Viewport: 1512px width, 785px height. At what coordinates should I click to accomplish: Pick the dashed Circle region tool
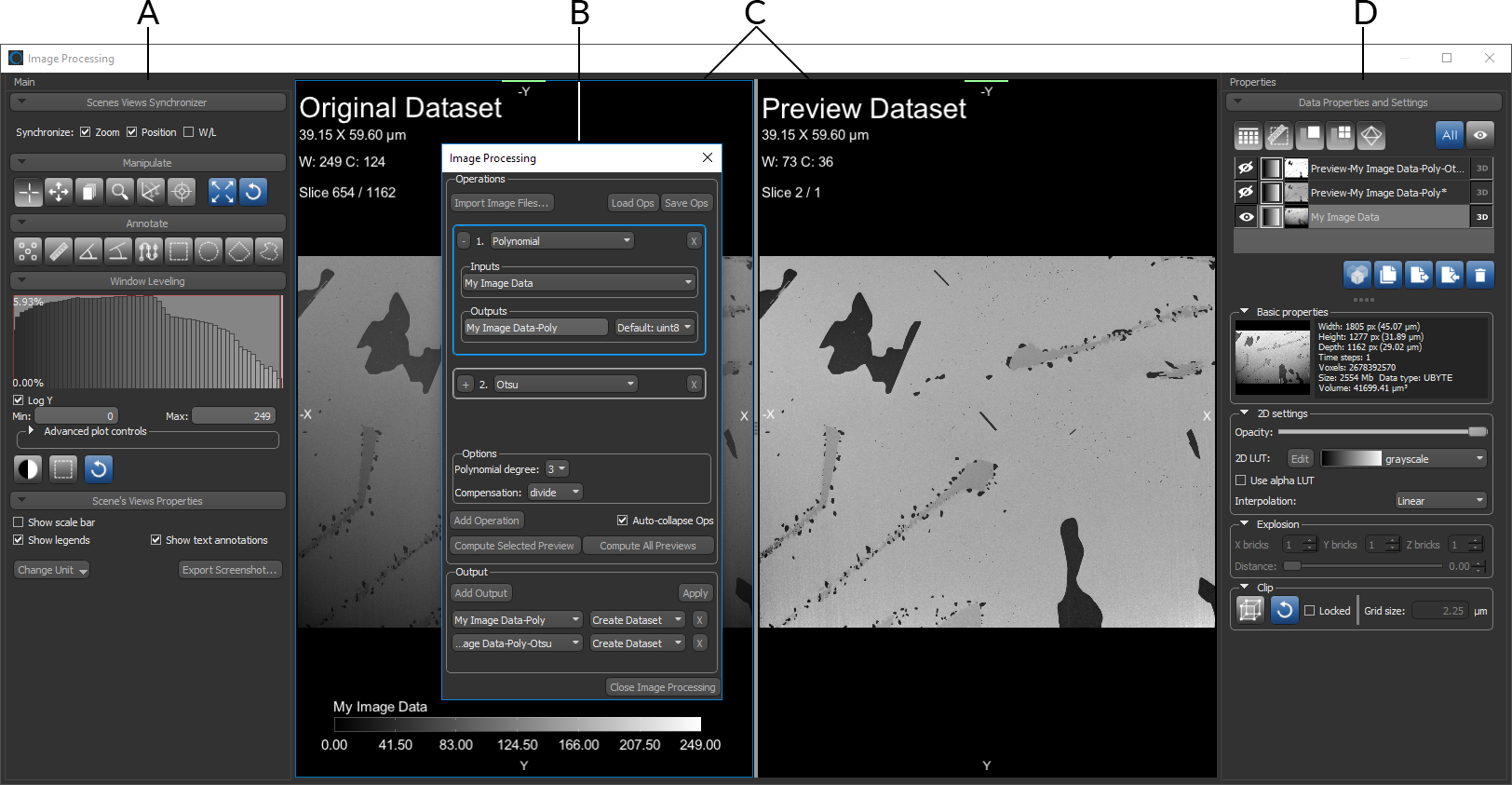(x=209, y=250)
